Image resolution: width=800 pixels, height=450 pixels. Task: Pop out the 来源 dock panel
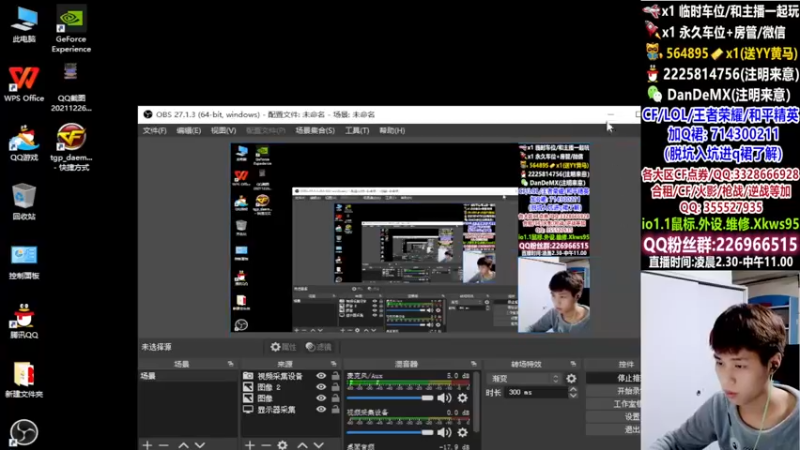click(x=334, y=364)
